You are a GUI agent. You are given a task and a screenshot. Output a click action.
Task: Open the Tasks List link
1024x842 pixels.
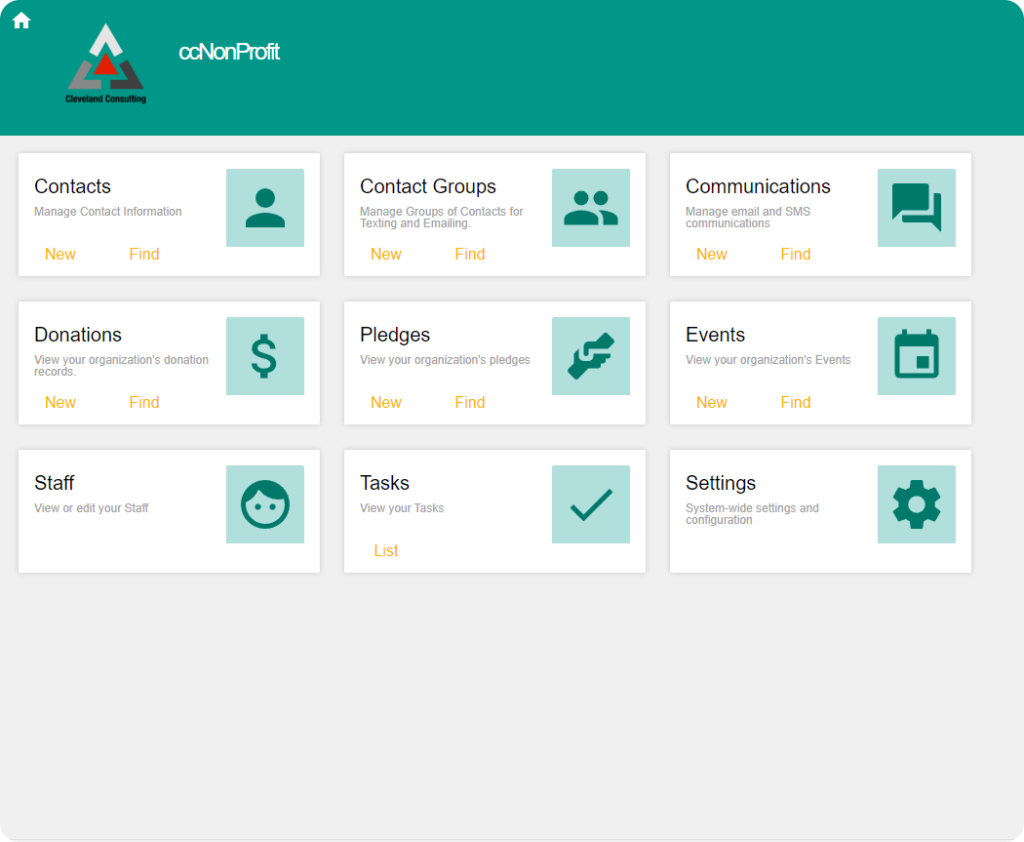coord(386,551)
